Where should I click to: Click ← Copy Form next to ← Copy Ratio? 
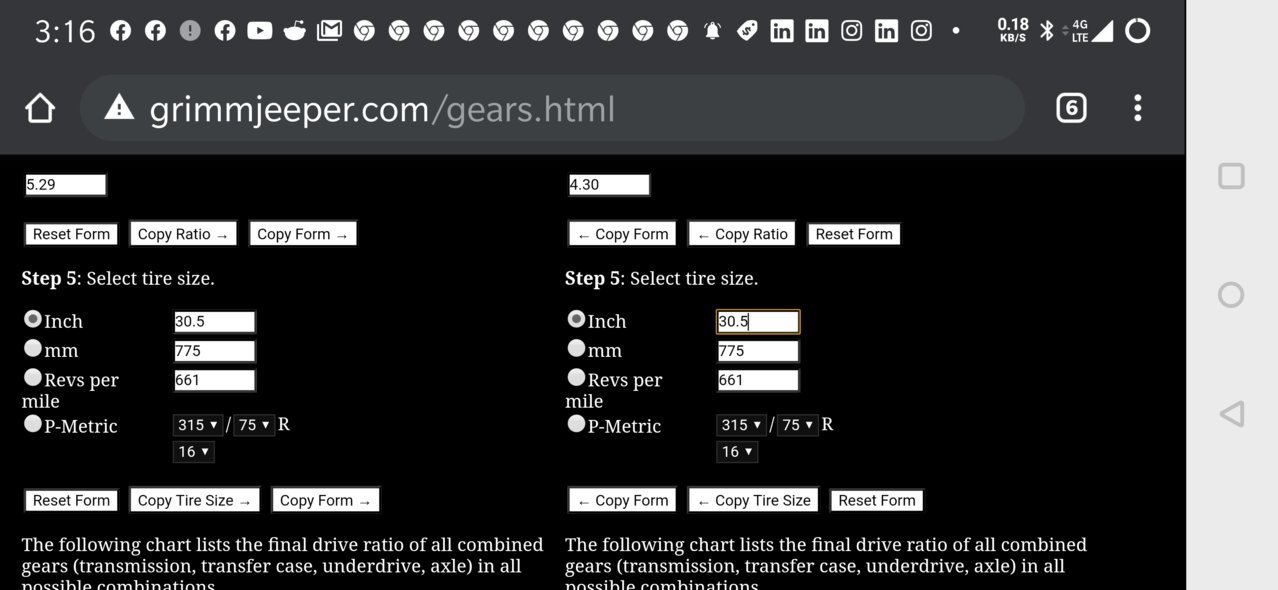tap(622, 234)
